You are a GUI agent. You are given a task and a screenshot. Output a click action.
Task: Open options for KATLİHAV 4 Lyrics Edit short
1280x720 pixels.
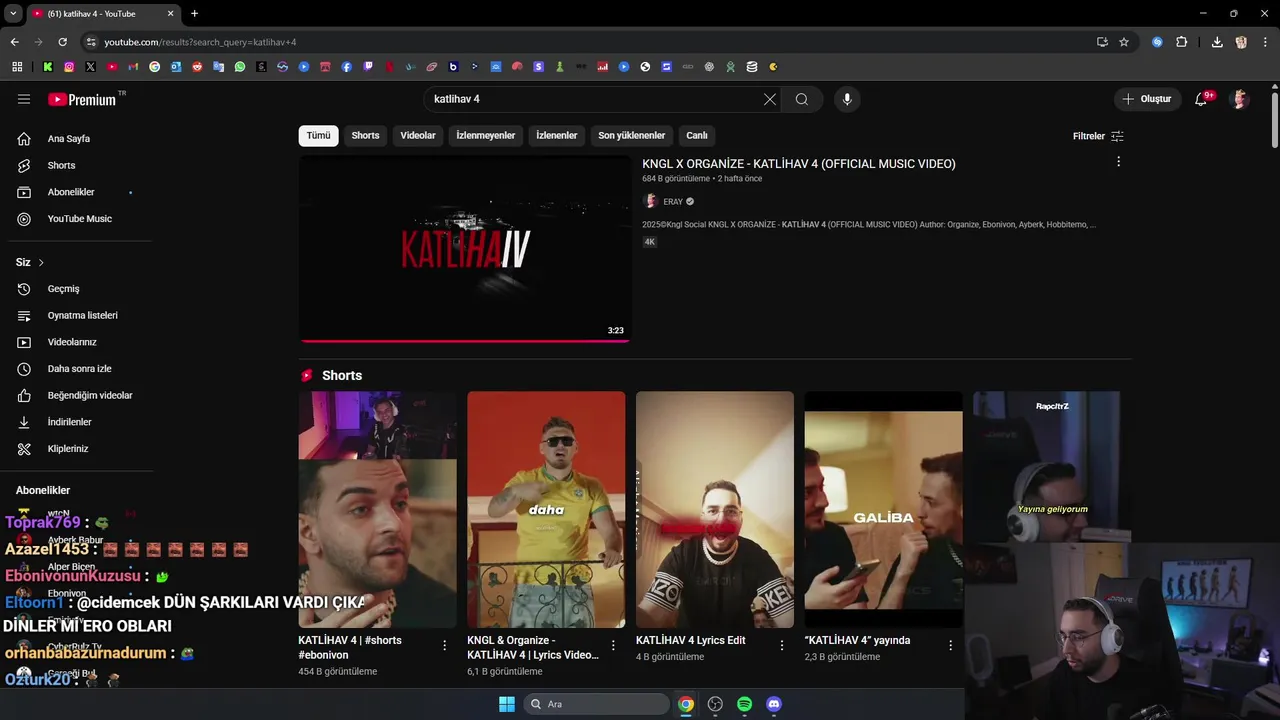pyautogui.click(x=782, y=646)
